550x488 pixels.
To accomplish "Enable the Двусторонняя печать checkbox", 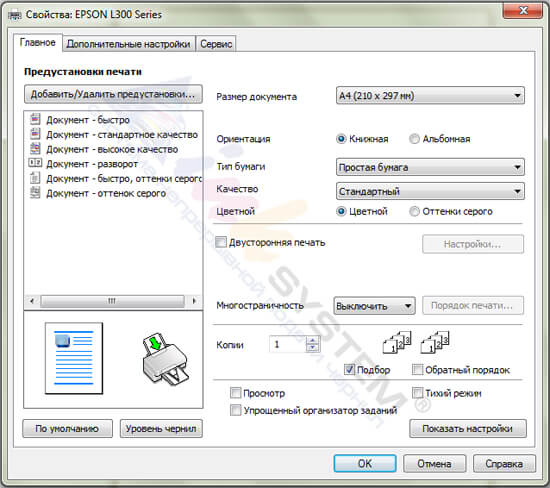I will 221,242.
